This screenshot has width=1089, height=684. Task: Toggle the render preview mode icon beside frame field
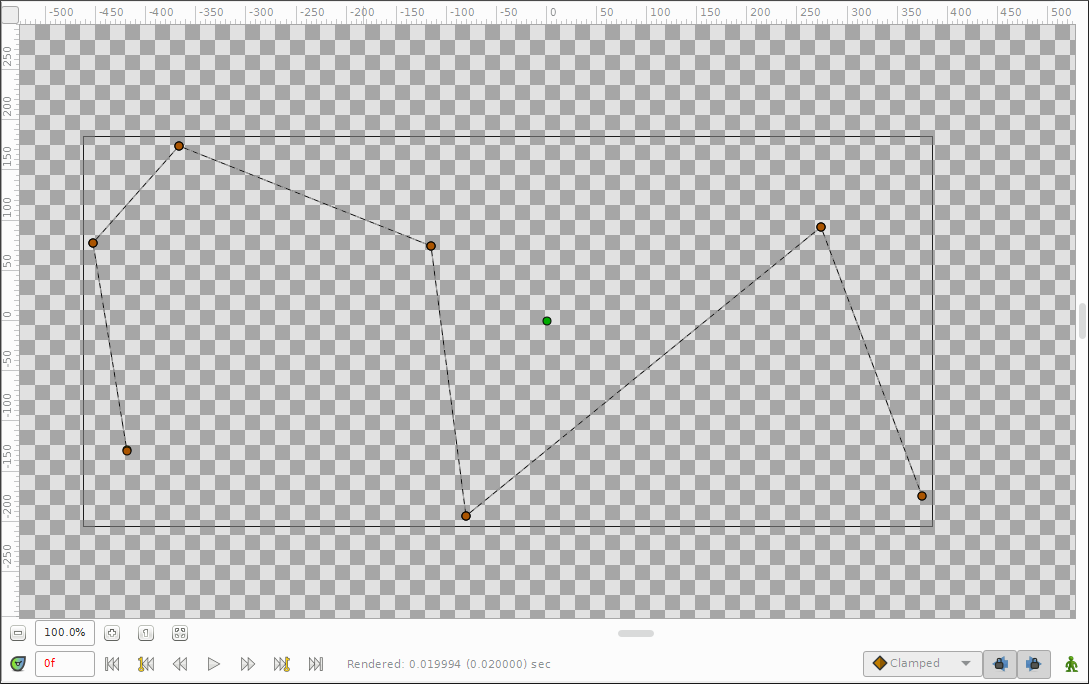18,664
